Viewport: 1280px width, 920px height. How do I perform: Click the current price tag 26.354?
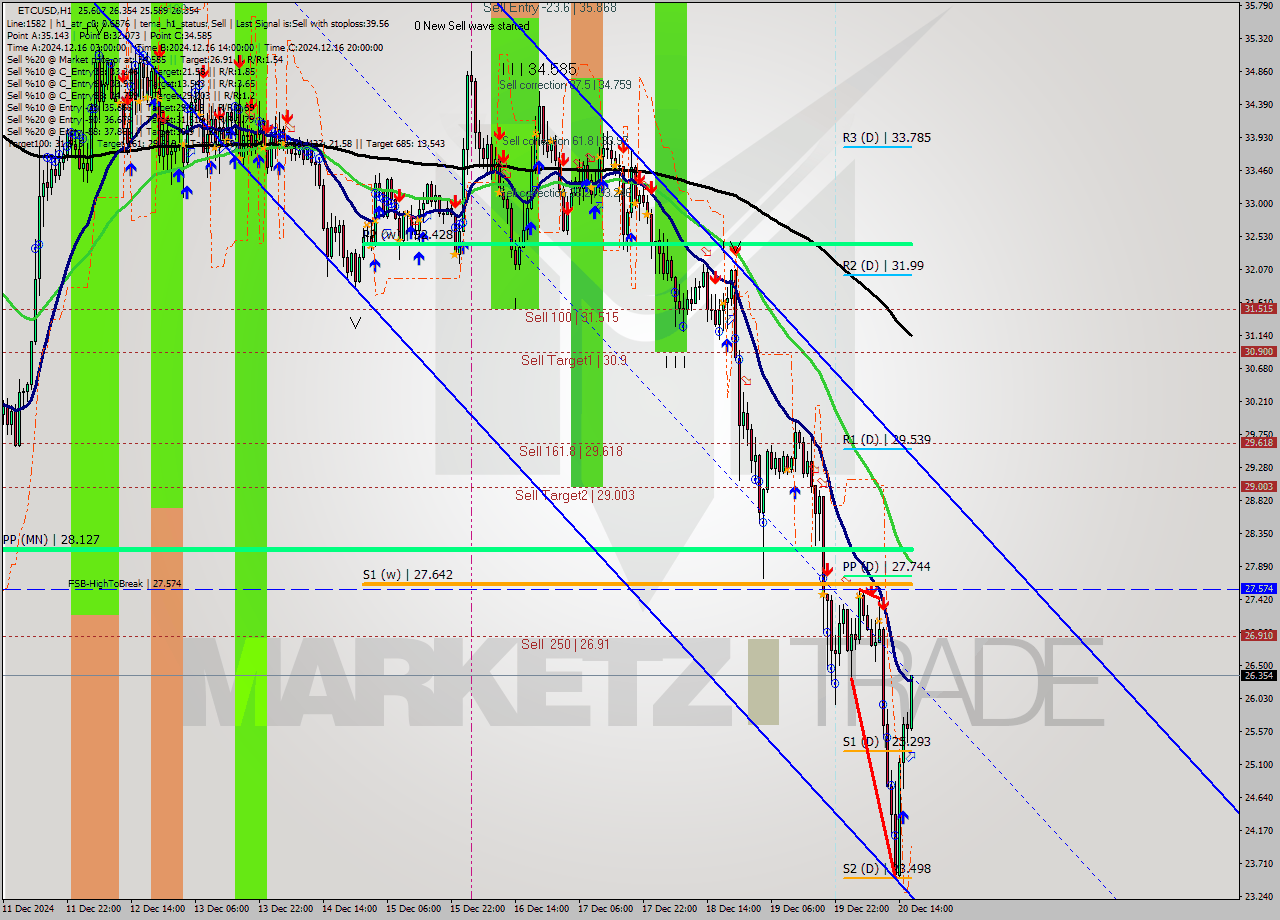(x=1258, y=675)
